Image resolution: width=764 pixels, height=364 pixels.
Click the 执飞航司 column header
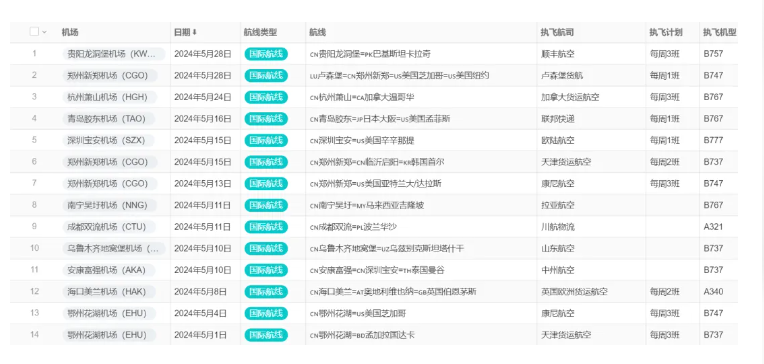click(x=556, y=33)
